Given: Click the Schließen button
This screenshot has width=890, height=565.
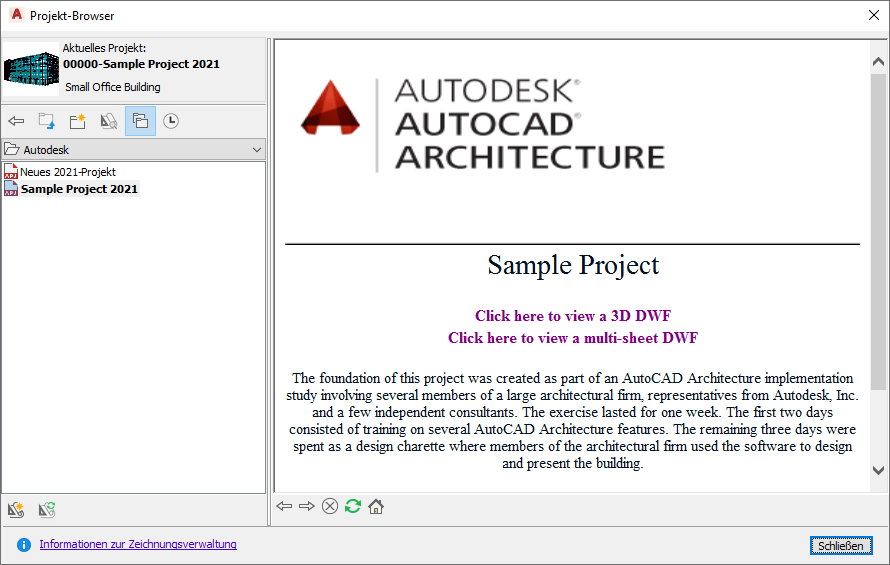Looking at the screenshot, I should (841, 546).
